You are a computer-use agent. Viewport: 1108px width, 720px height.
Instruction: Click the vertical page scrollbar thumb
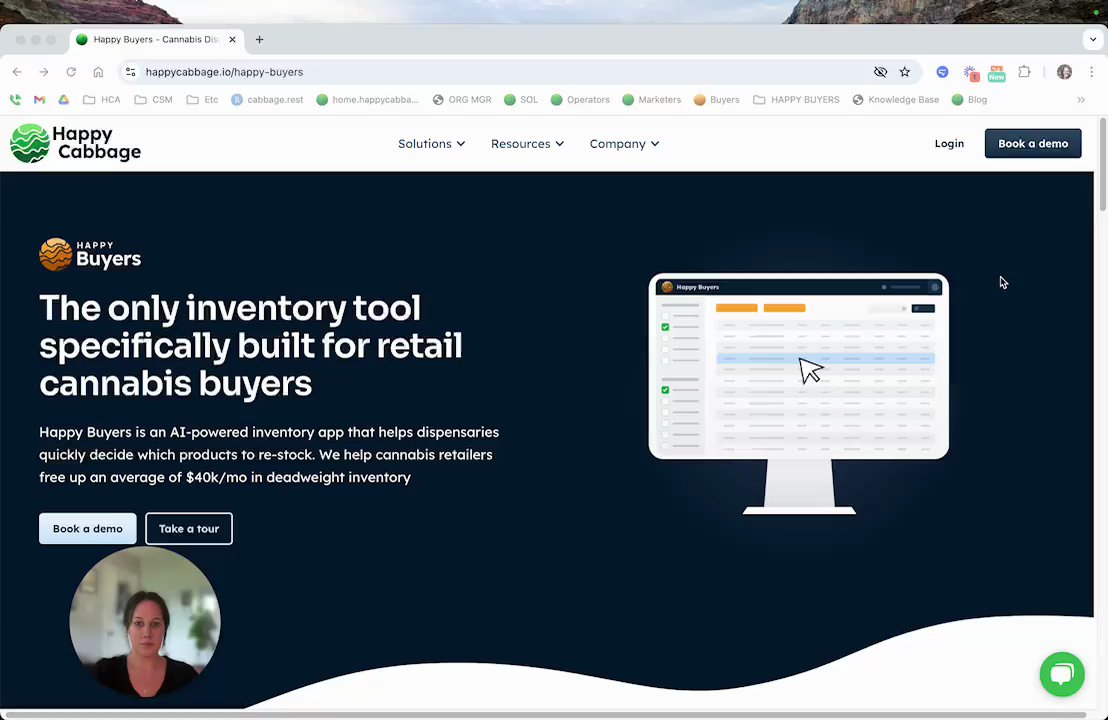[x=1102, y=164]
